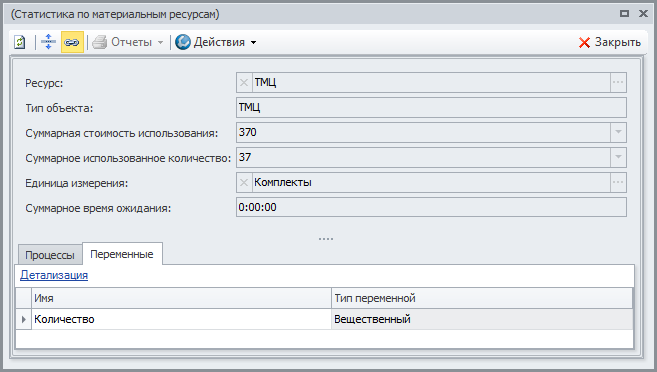Maximize the statistics window
Viewport: 657px width, 372px height.
624,14
